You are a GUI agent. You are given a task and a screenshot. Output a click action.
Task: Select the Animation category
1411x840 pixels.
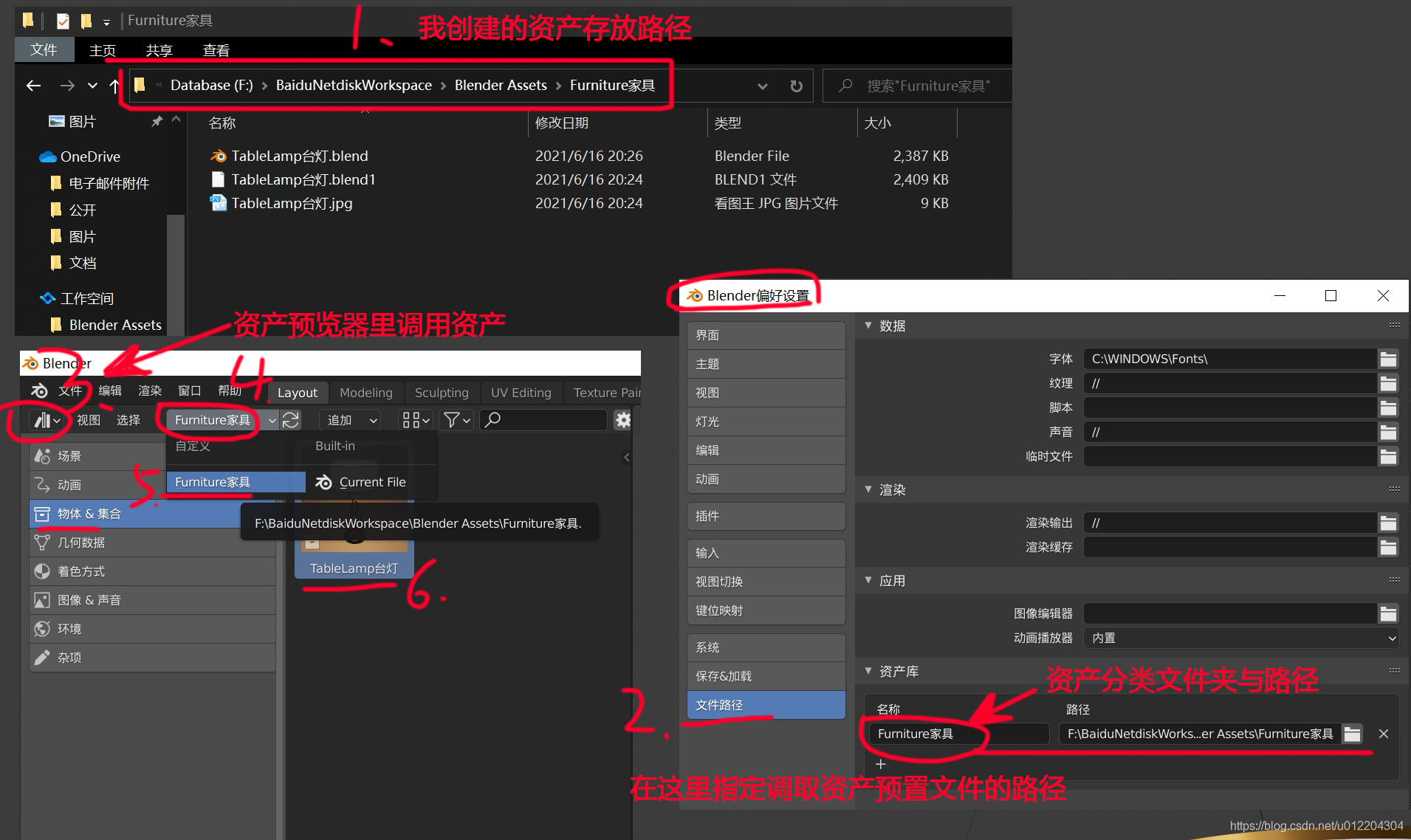pos(152,485)
